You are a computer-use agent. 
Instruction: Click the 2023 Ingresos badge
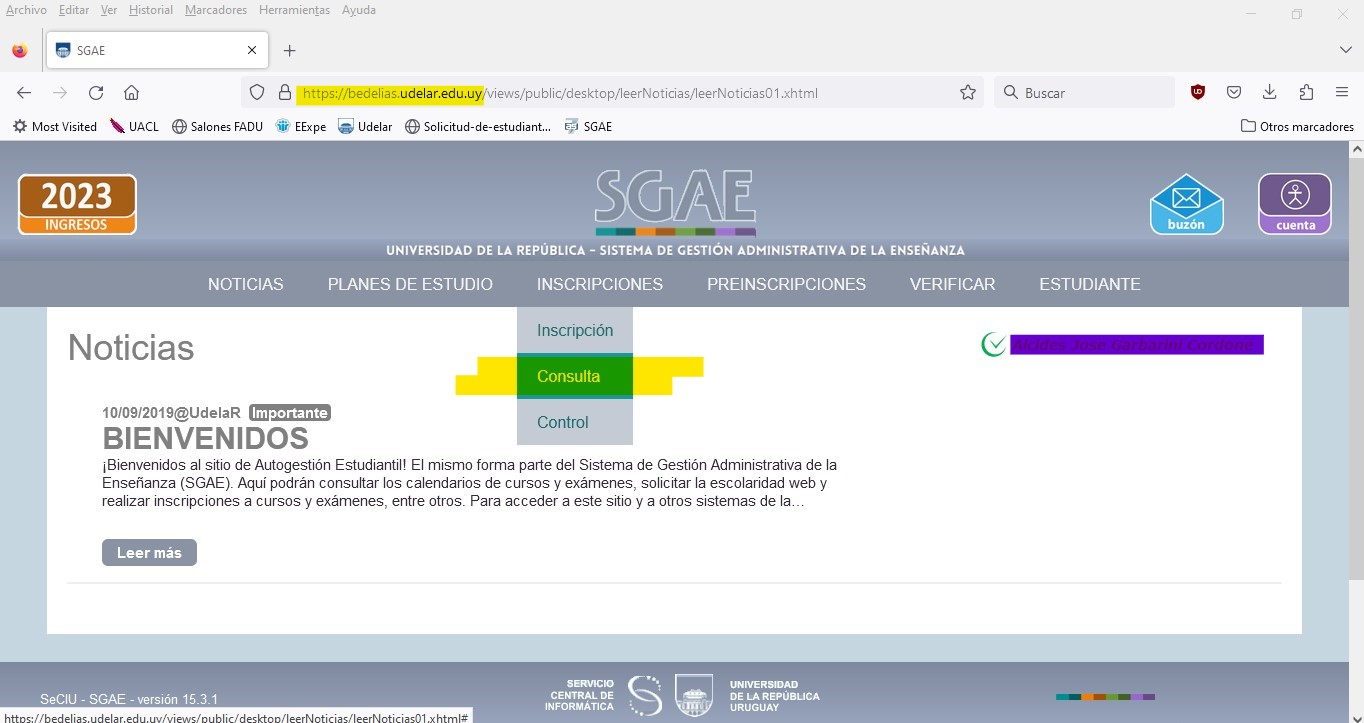(x=77, y=204)
